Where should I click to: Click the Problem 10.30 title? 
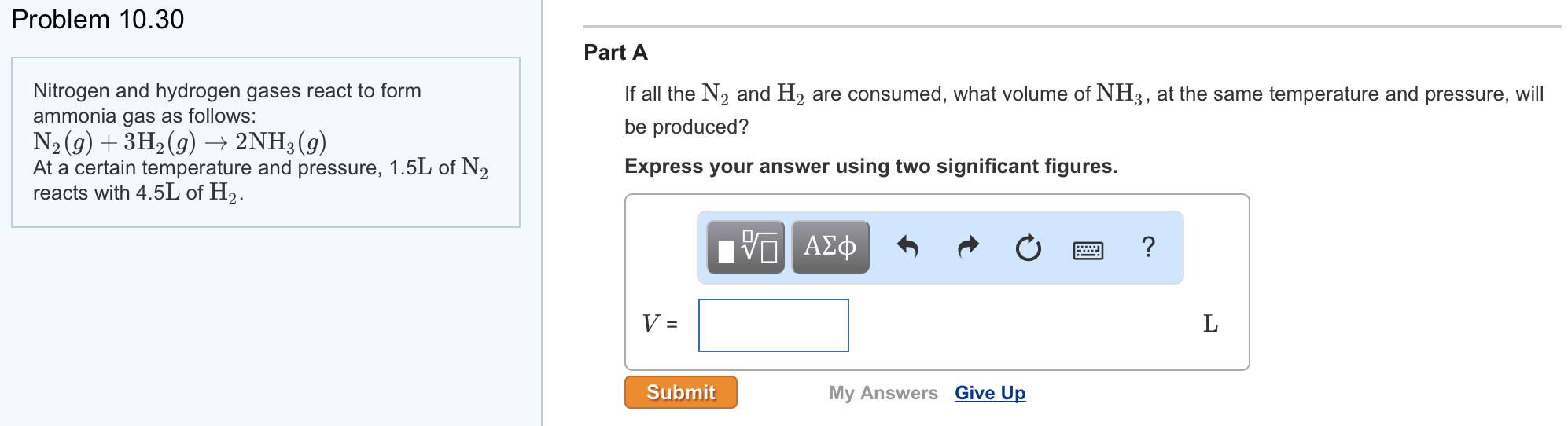click(98, 20)
